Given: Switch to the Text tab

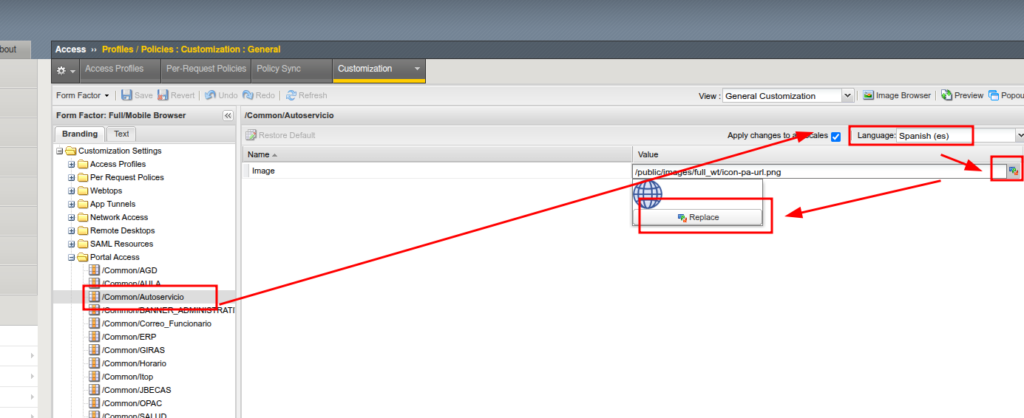Looking at the screenshot, I should pyautogui.click(x=121, y=133).
